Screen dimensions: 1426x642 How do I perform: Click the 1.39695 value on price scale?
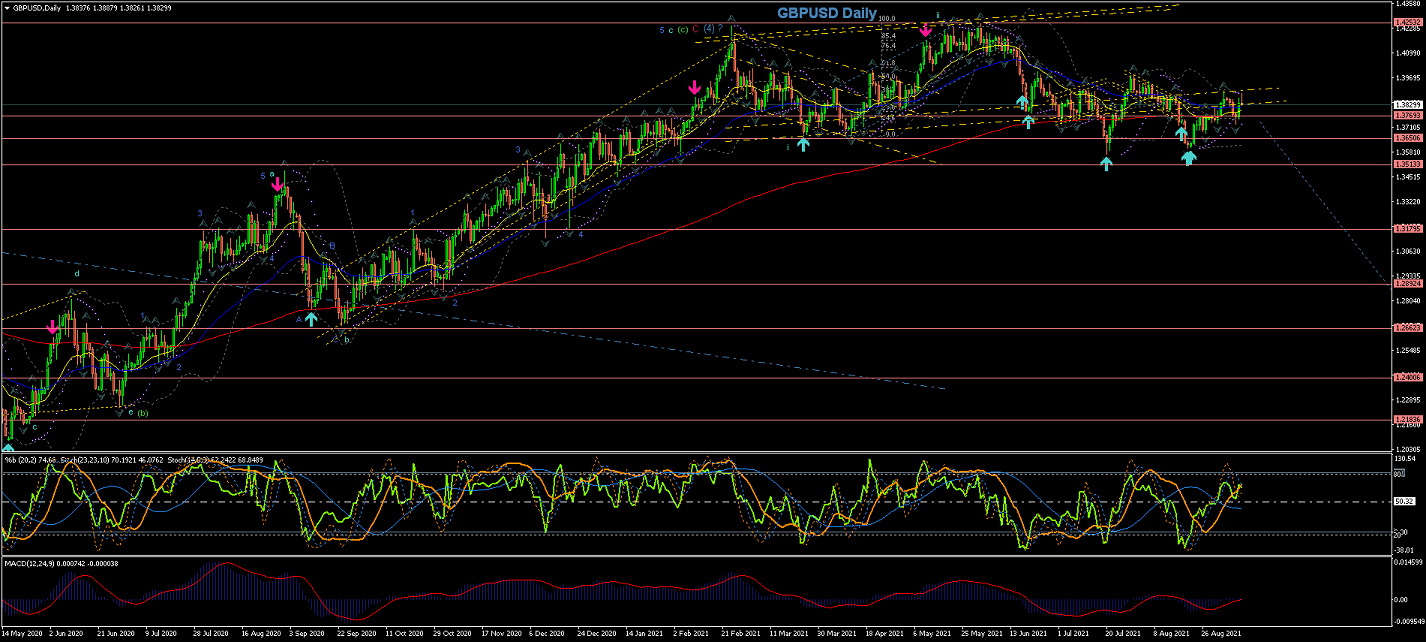pyautogui.click(x=1406, y=78)
